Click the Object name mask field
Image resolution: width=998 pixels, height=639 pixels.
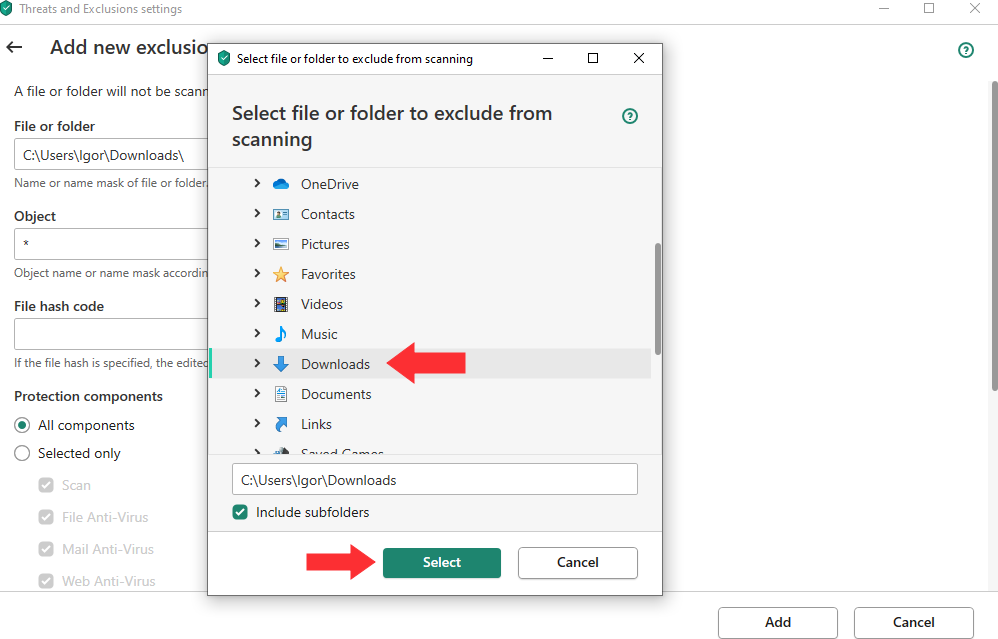tap(111, 244)
